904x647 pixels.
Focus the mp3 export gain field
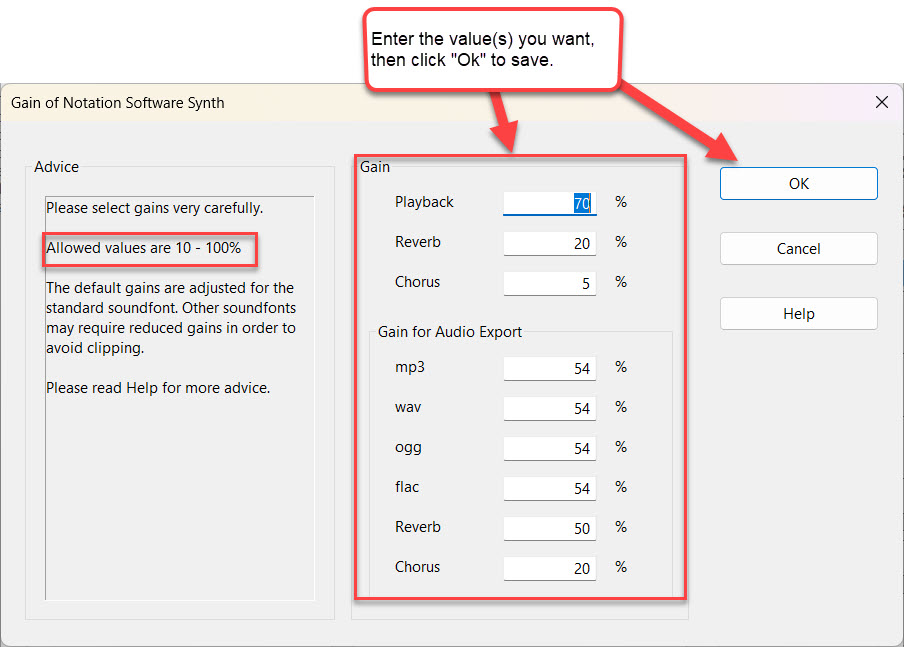(549, 368)
